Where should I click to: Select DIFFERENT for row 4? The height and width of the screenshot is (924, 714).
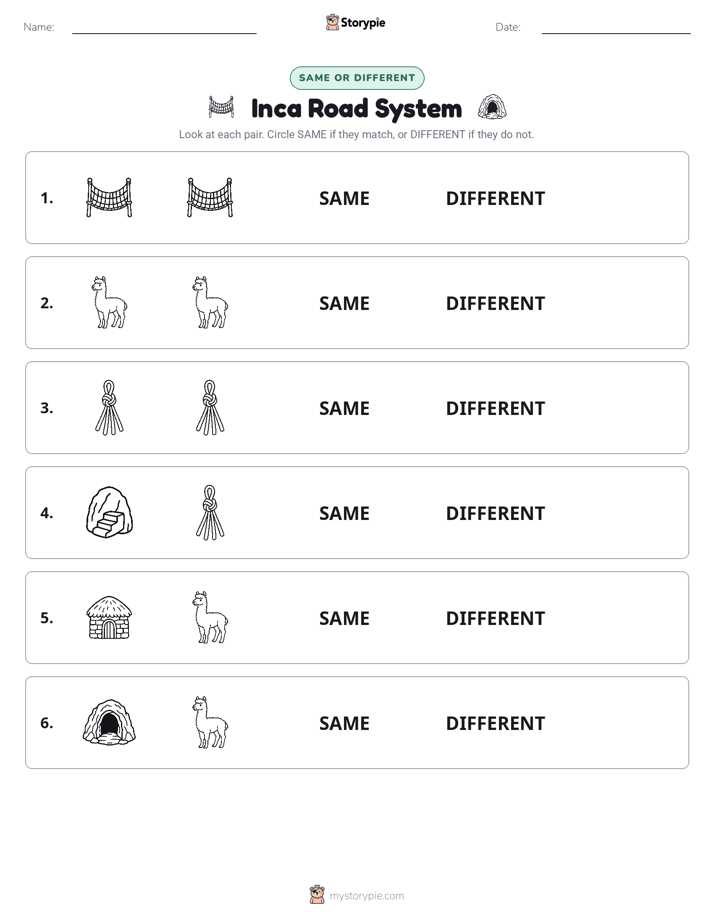pyautogui.click(x=495, y=513)
